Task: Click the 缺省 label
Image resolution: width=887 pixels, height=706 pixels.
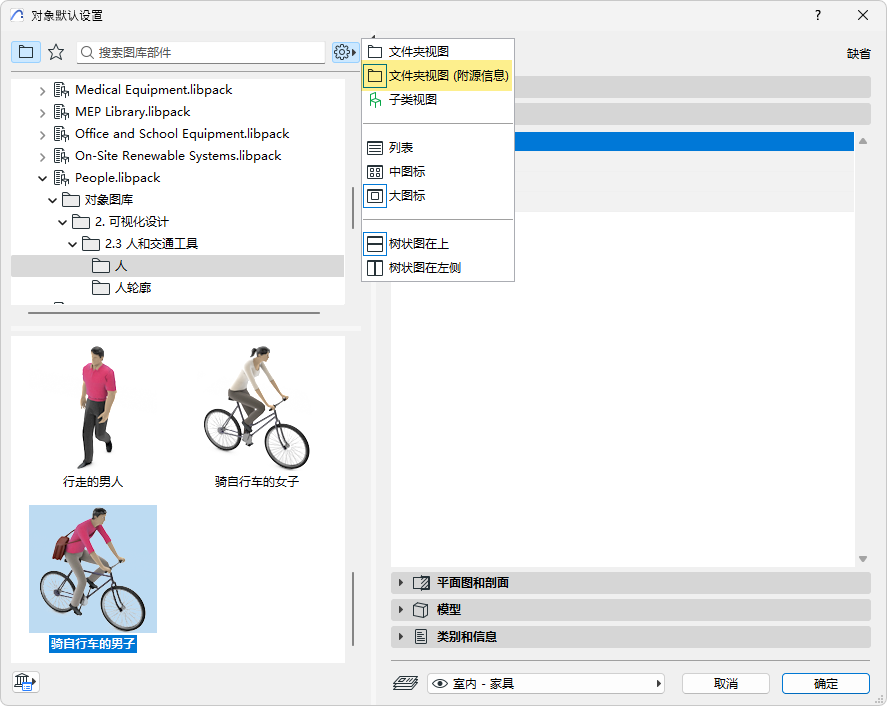Action: (858, 54)
